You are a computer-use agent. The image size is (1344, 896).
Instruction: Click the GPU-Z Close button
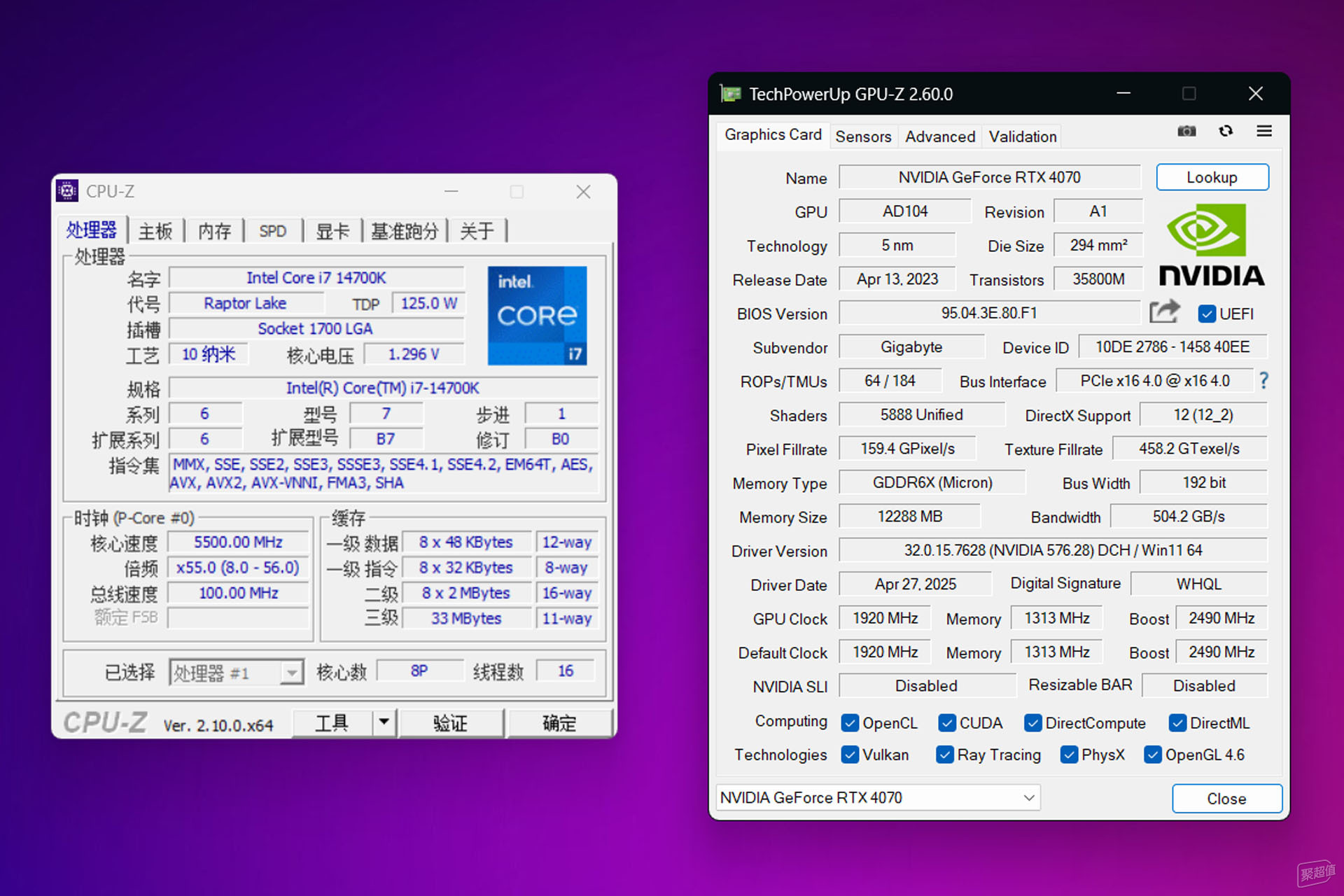[1226, 799]
